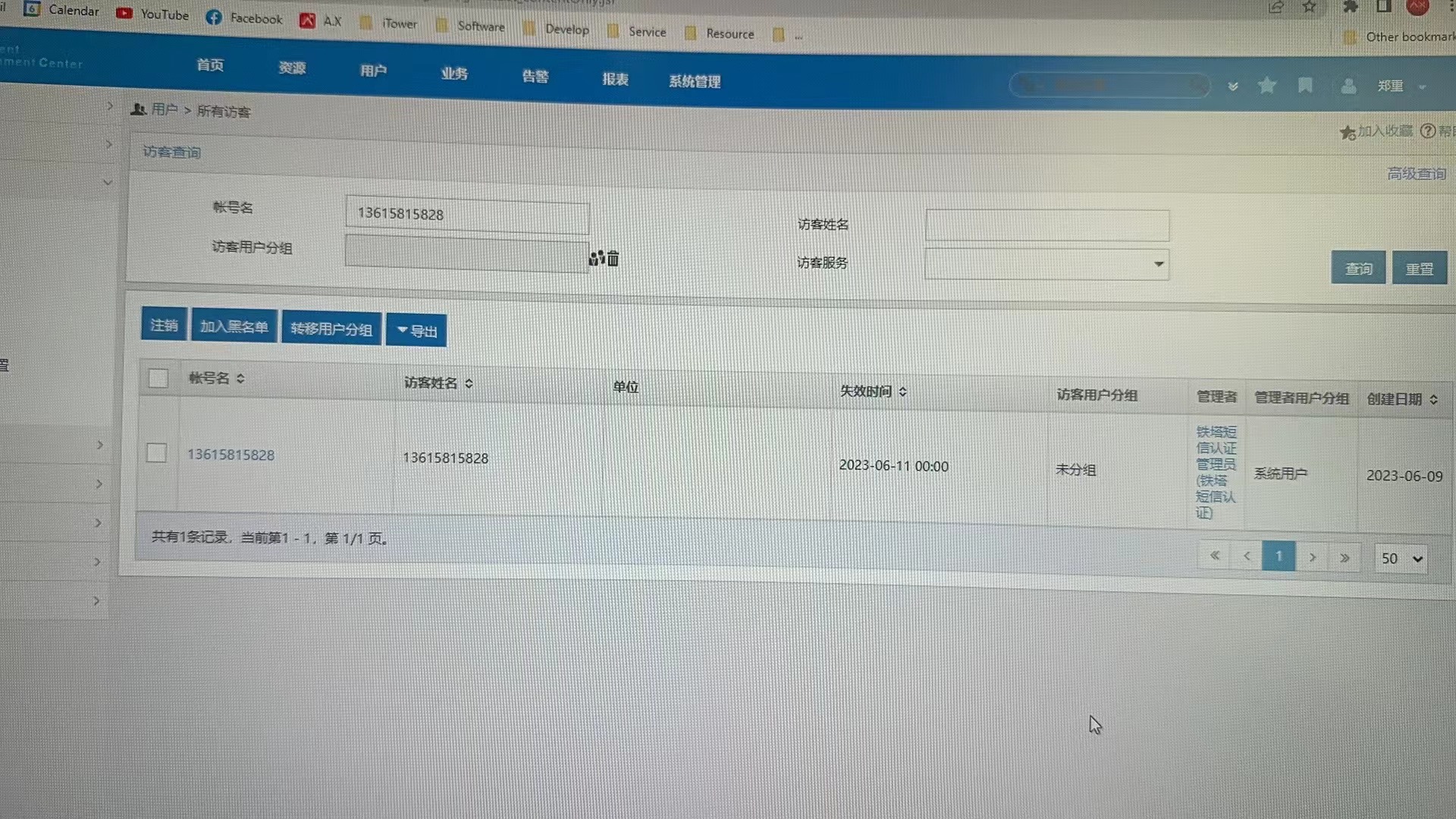
Task: Click the favorites star icon in header
Action: click(1266, 86)
